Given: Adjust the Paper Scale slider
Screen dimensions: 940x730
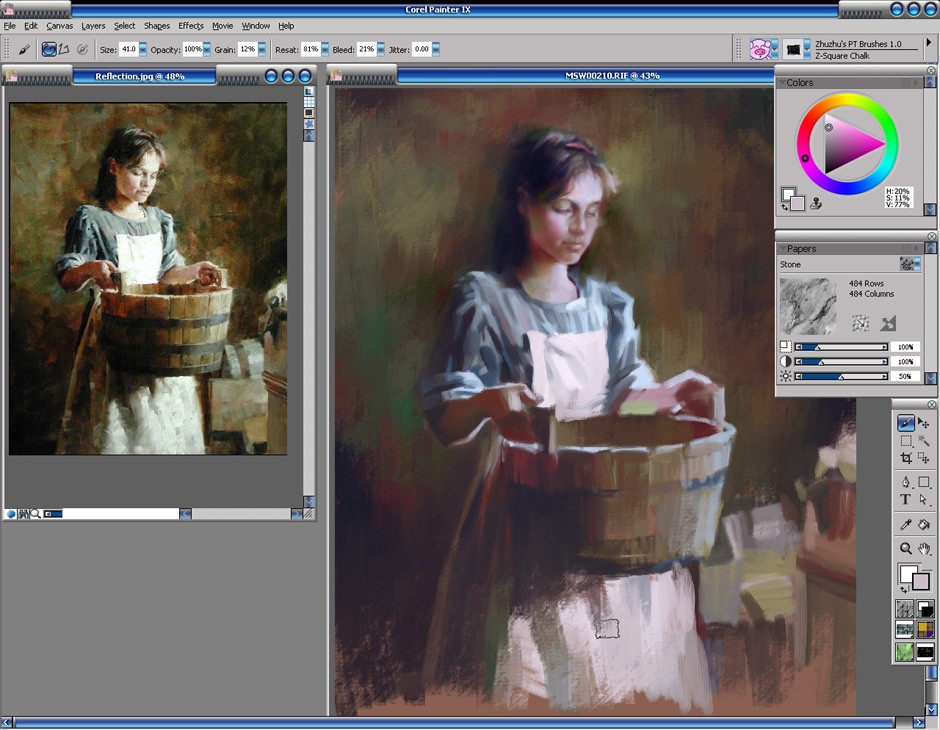Looking at the screenshot, I should coord(842,347).
